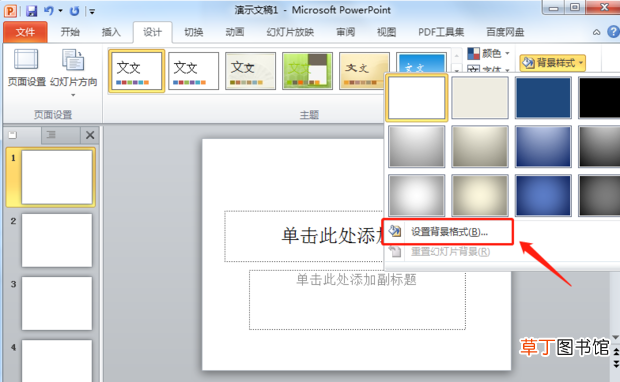Select the 设计 ribbon tab
This screenshot has height=382, width=620.
pyautogui.click(x=153, y=32)
